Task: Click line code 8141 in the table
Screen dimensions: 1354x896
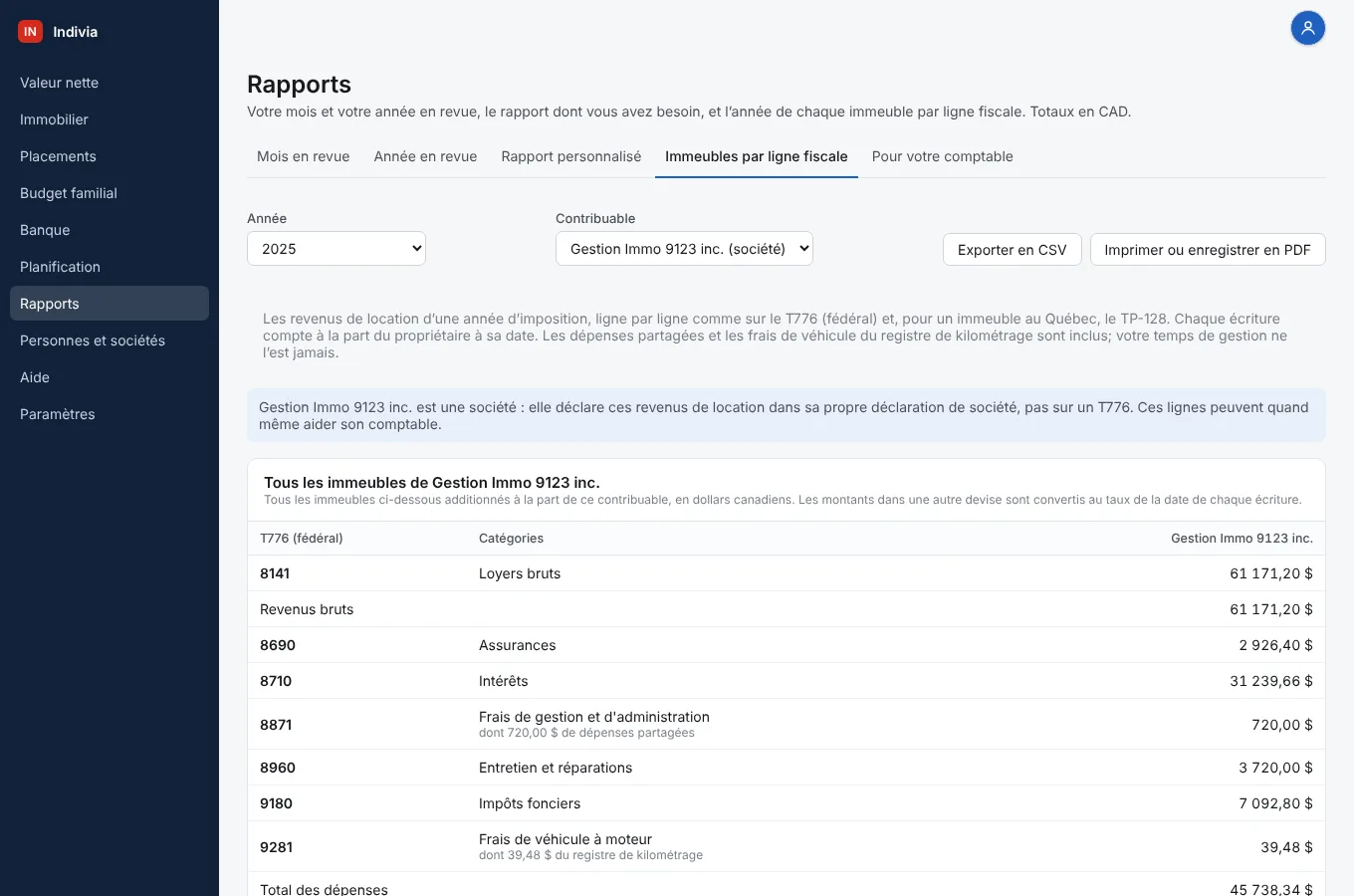Action: (x=275, y=573)
